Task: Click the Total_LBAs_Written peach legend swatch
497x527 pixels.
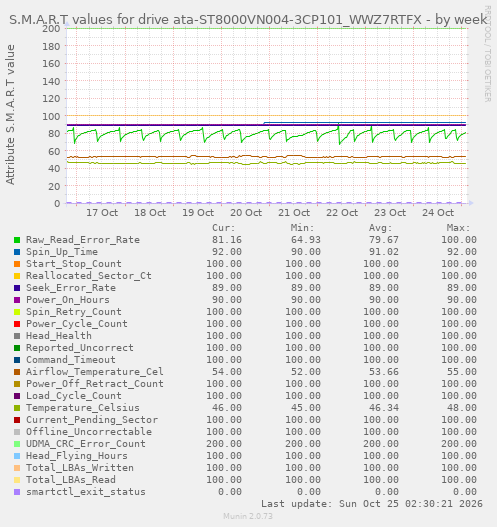Action: tap(17, 468)
